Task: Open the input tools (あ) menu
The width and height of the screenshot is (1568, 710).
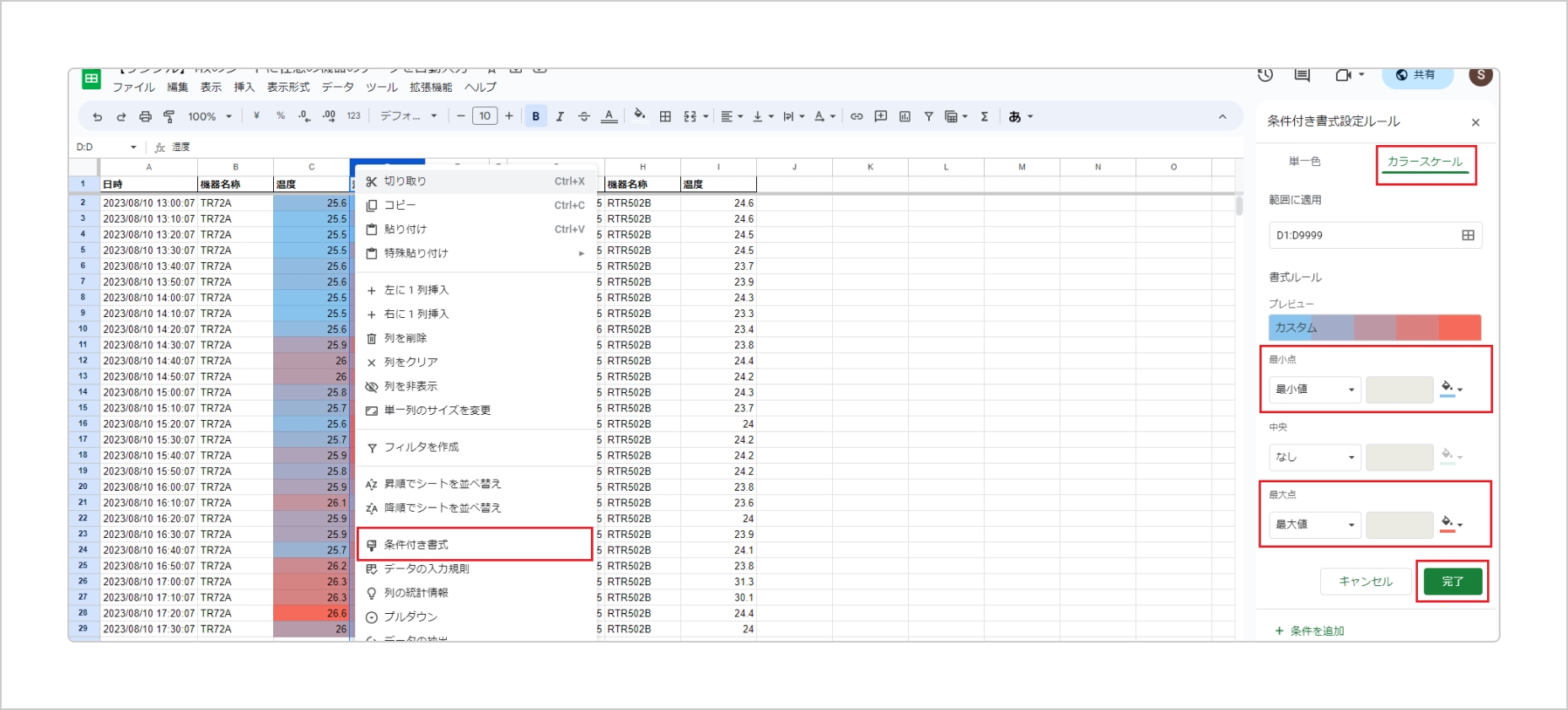Action: 1020,116
